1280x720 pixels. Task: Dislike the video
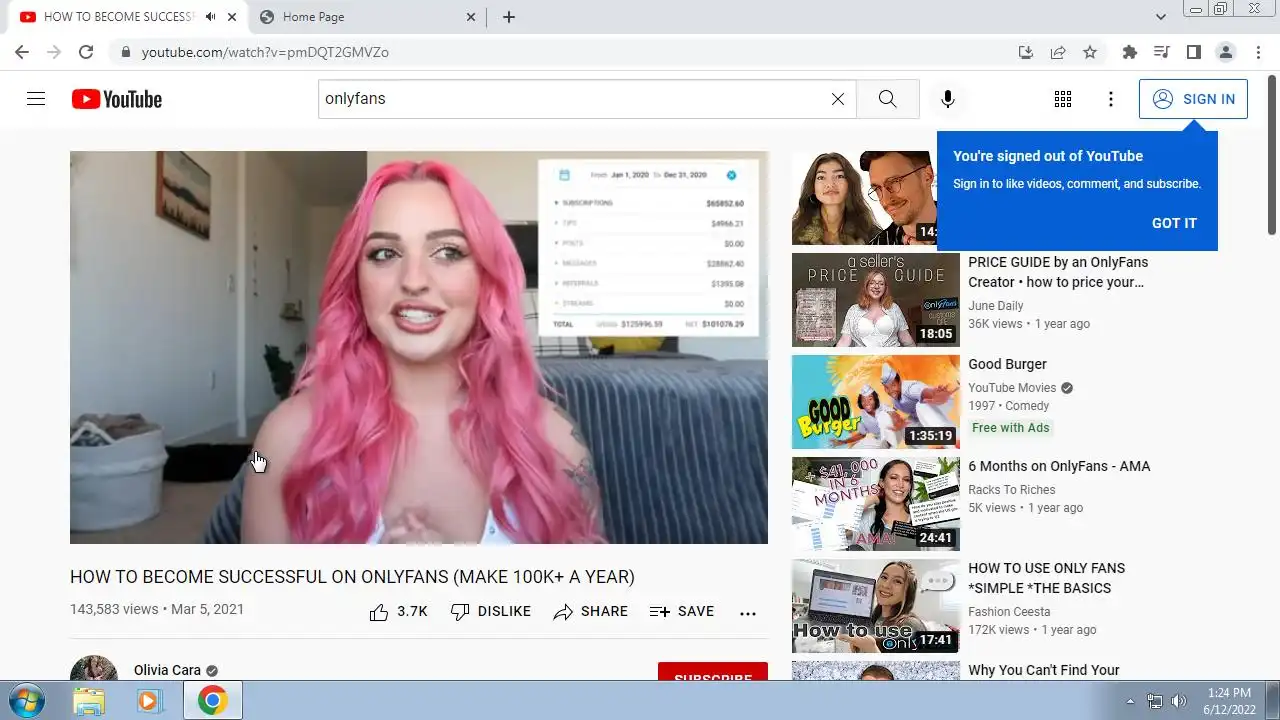[490, 612]
